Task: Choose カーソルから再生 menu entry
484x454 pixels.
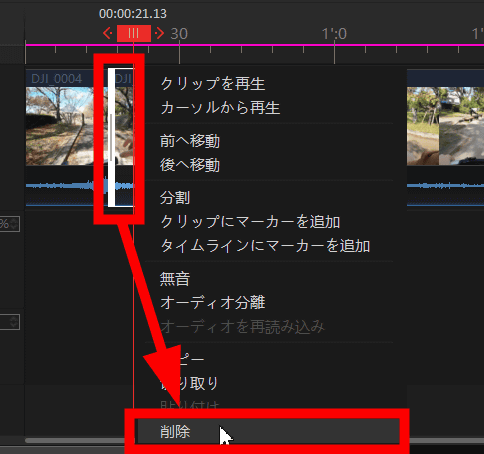Action: pos(220,108)
